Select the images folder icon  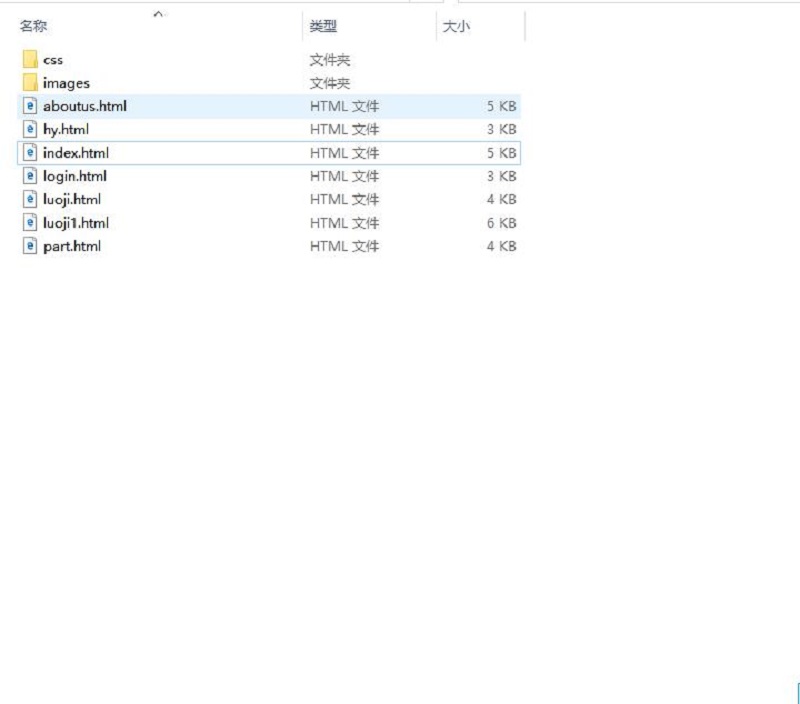pyautogui.click(x=30, y=83)
